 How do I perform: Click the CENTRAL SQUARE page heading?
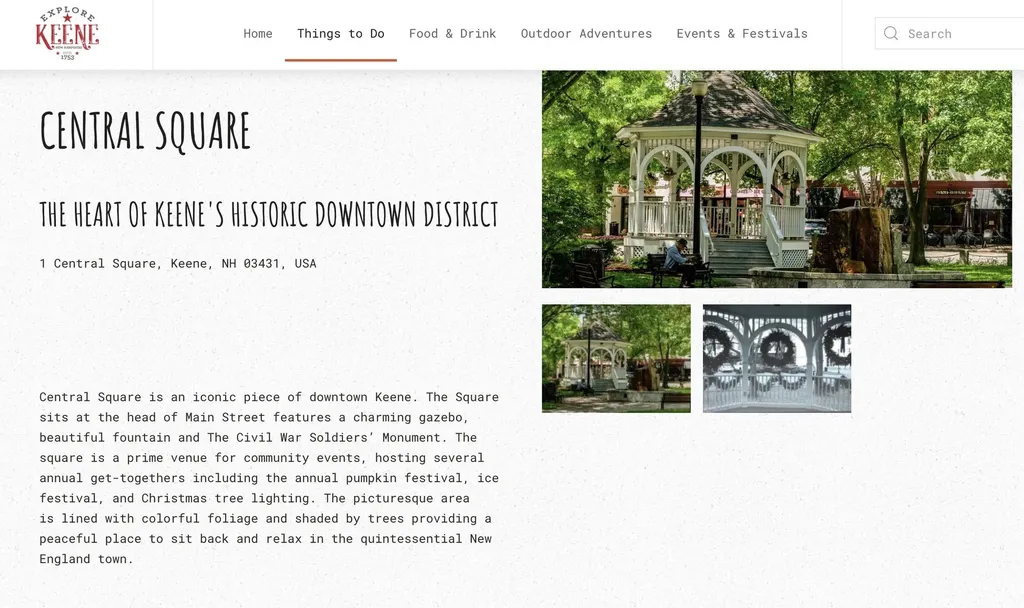pos(145,130)
